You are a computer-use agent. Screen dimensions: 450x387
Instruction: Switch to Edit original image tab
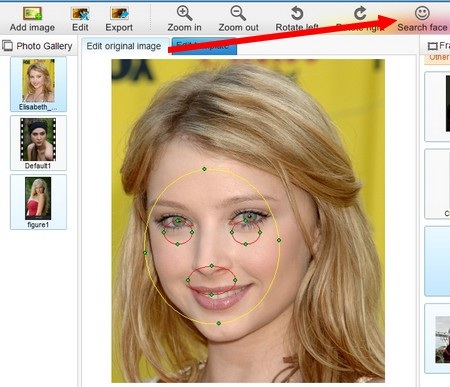pyautogui.click(x=124, y=46)
